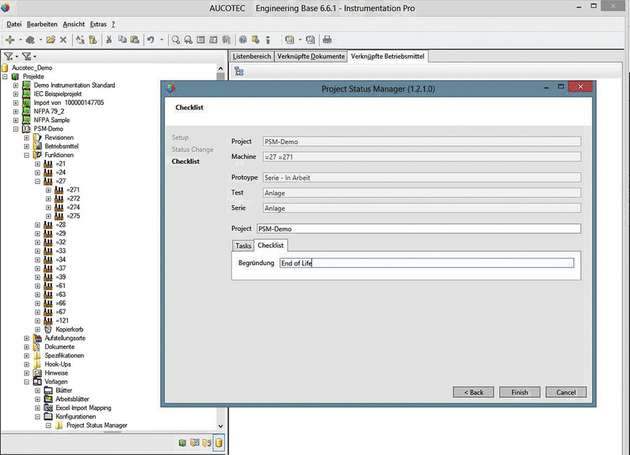Click the Status Change wizard step
The image size is (630, 455).
coord(192,150)
